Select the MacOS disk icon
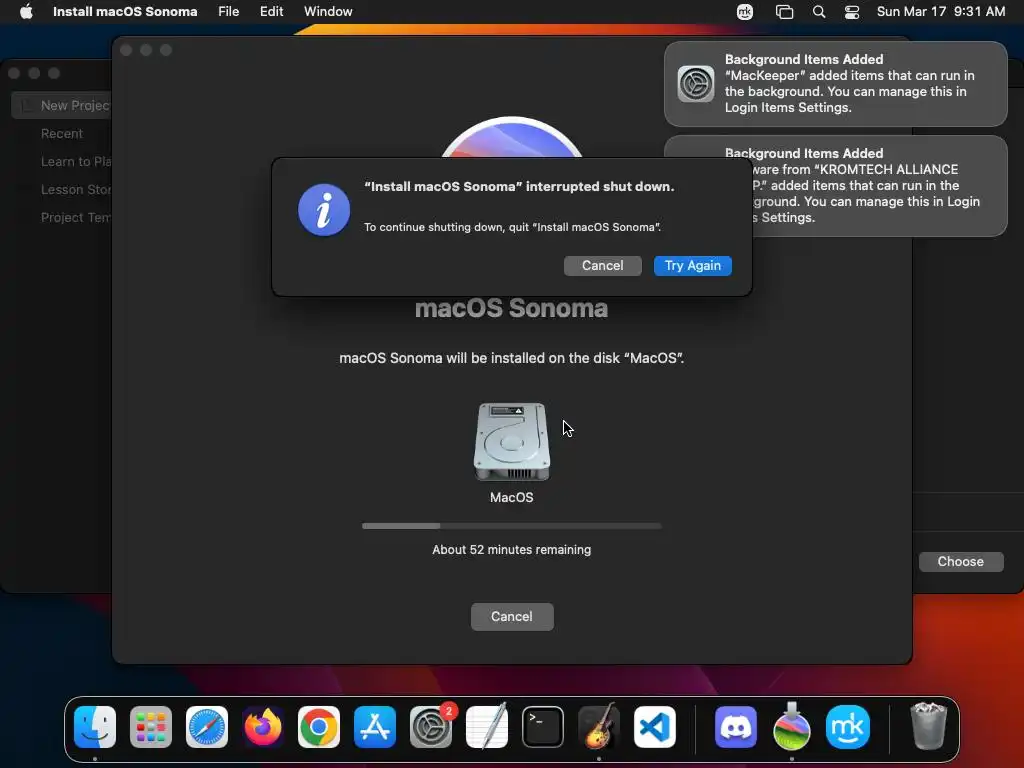The height and width of the screenshot is (768, 1024). click(x=511, y=442)
